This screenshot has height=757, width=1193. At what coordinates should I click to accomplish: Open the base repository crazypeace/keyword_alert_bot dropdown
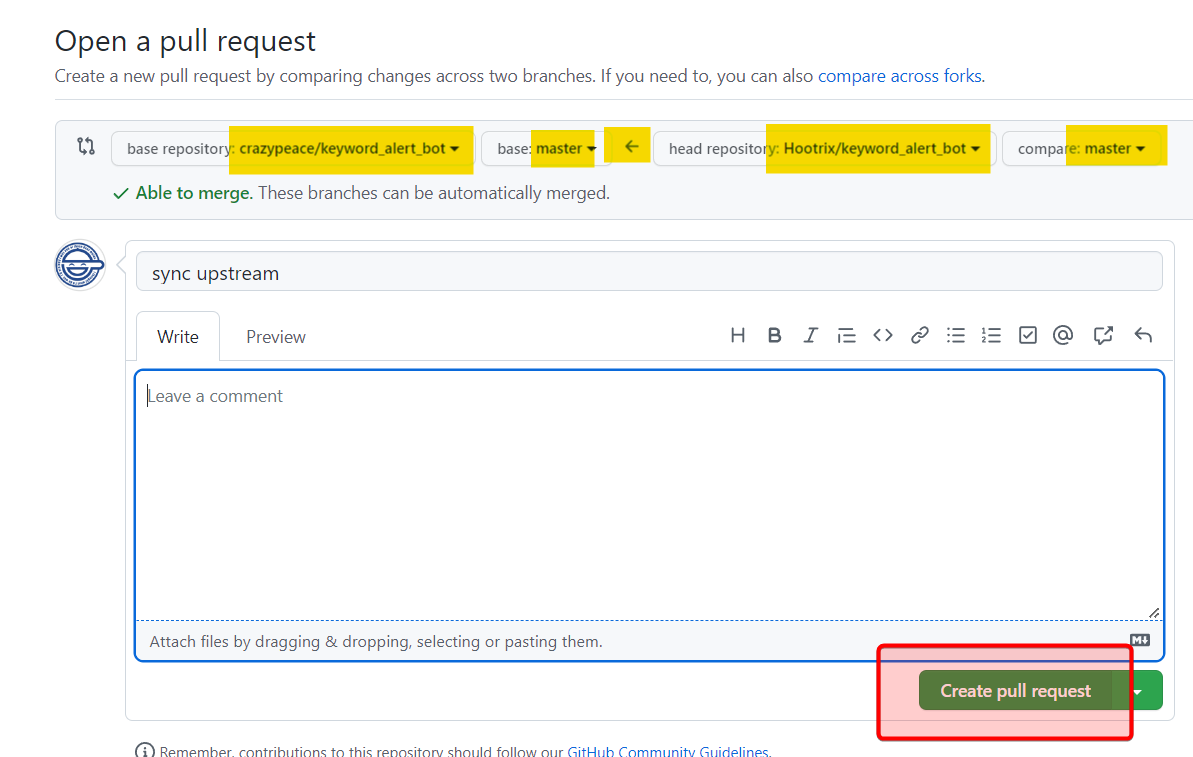pos(292,149)
